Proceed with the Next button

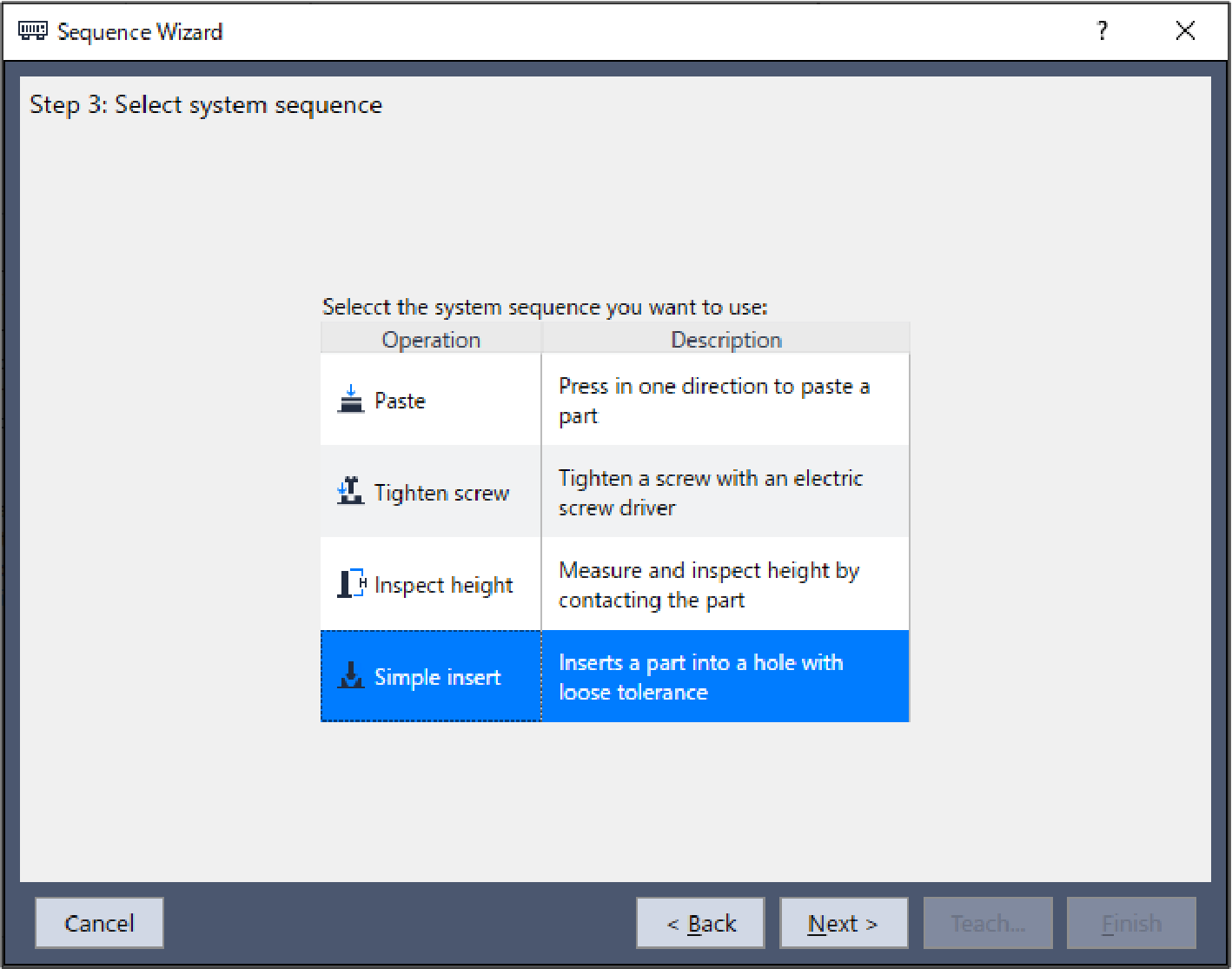[x=843, y=923]
